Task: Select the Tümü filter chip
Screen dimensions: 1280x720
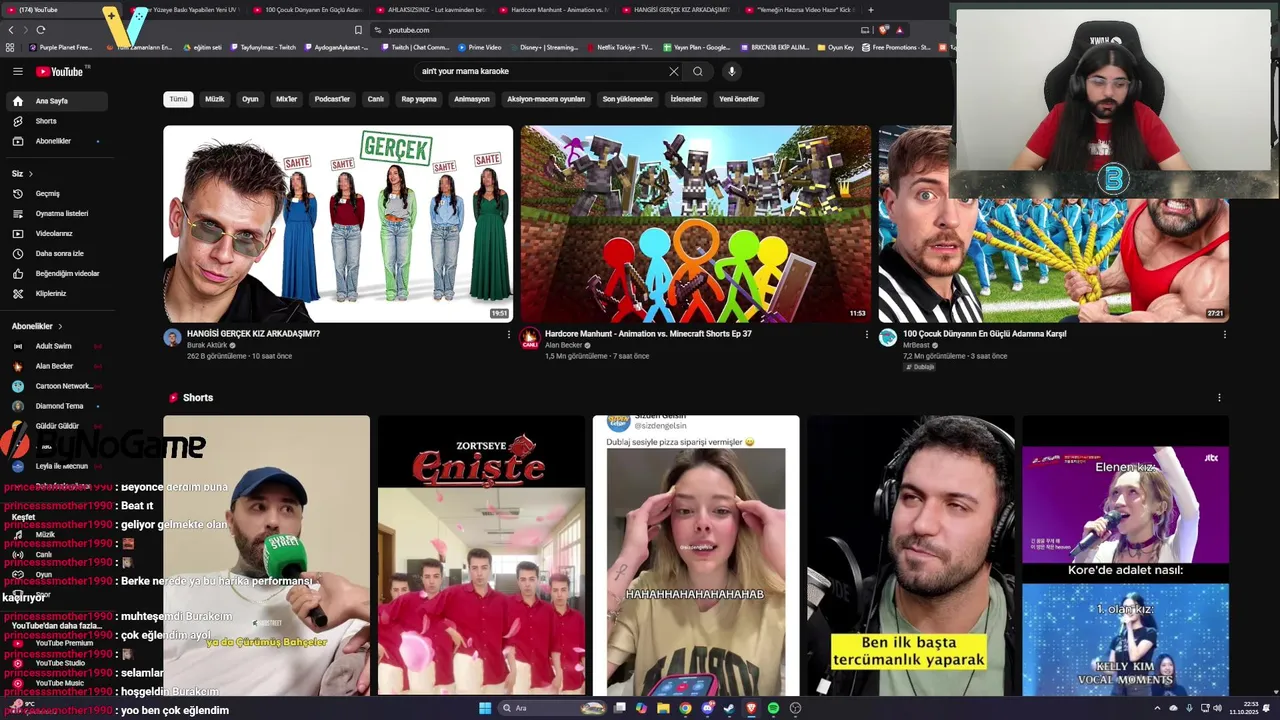Action: click(178, 99)
